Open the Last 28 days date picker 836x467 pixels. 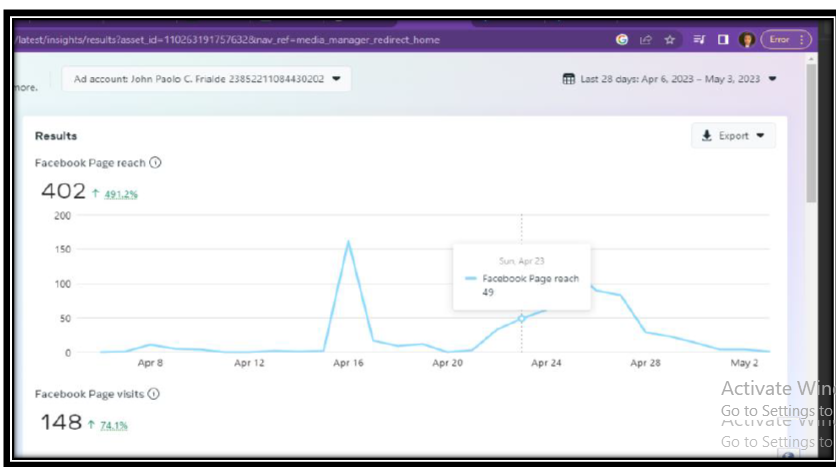point(670,79)
